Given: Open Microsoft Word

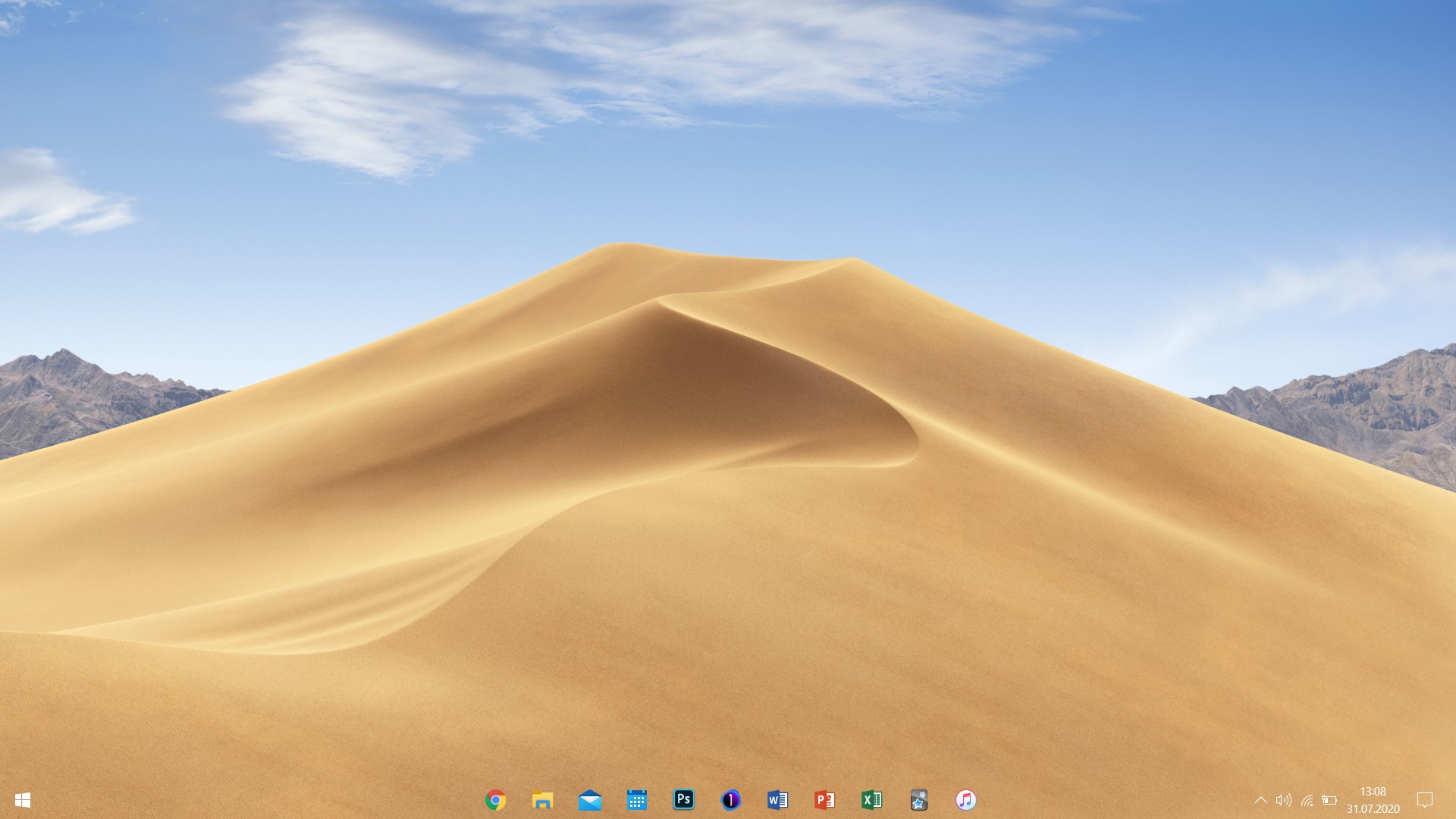Looking at the screenshot, I should pos(777,800).
